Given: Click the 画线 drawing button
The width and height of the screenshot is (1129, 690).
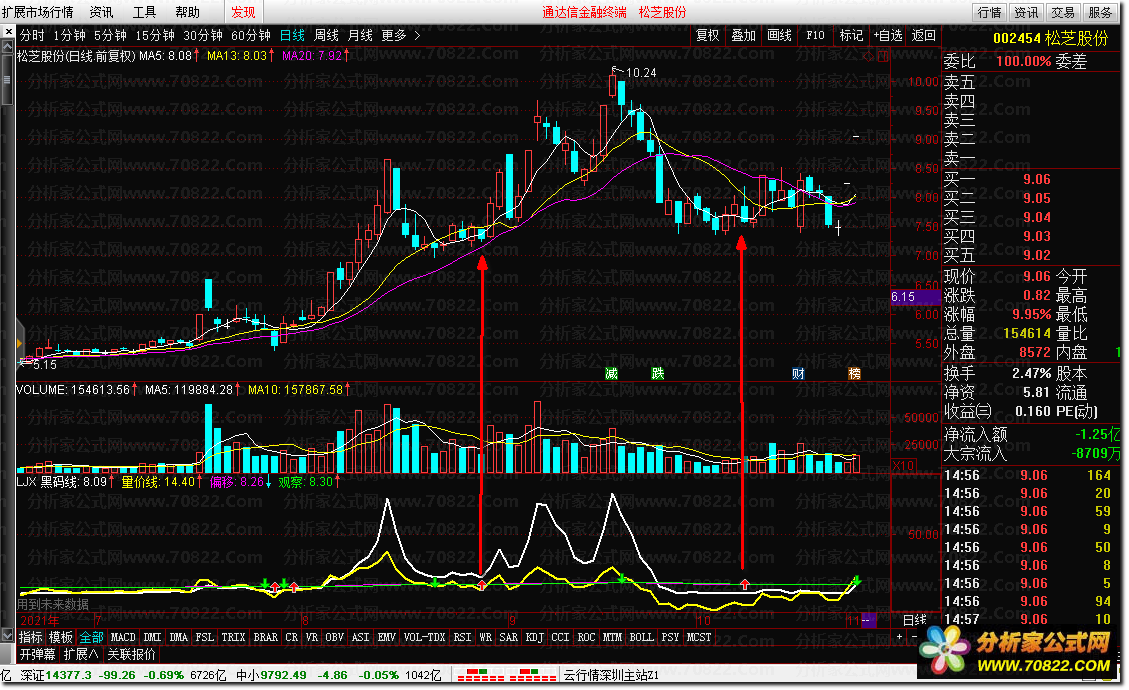Looking at the screenshot, I should click(779, 35).
